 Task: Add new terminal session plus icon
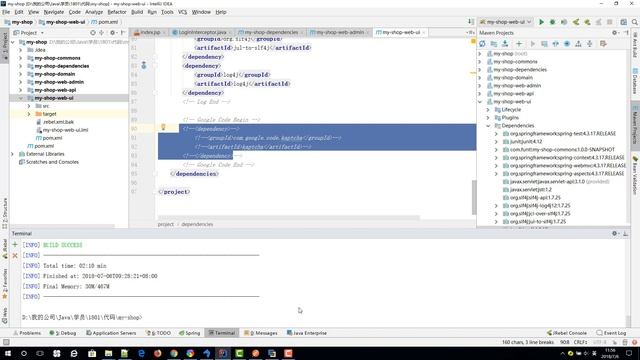pos(15,244)
